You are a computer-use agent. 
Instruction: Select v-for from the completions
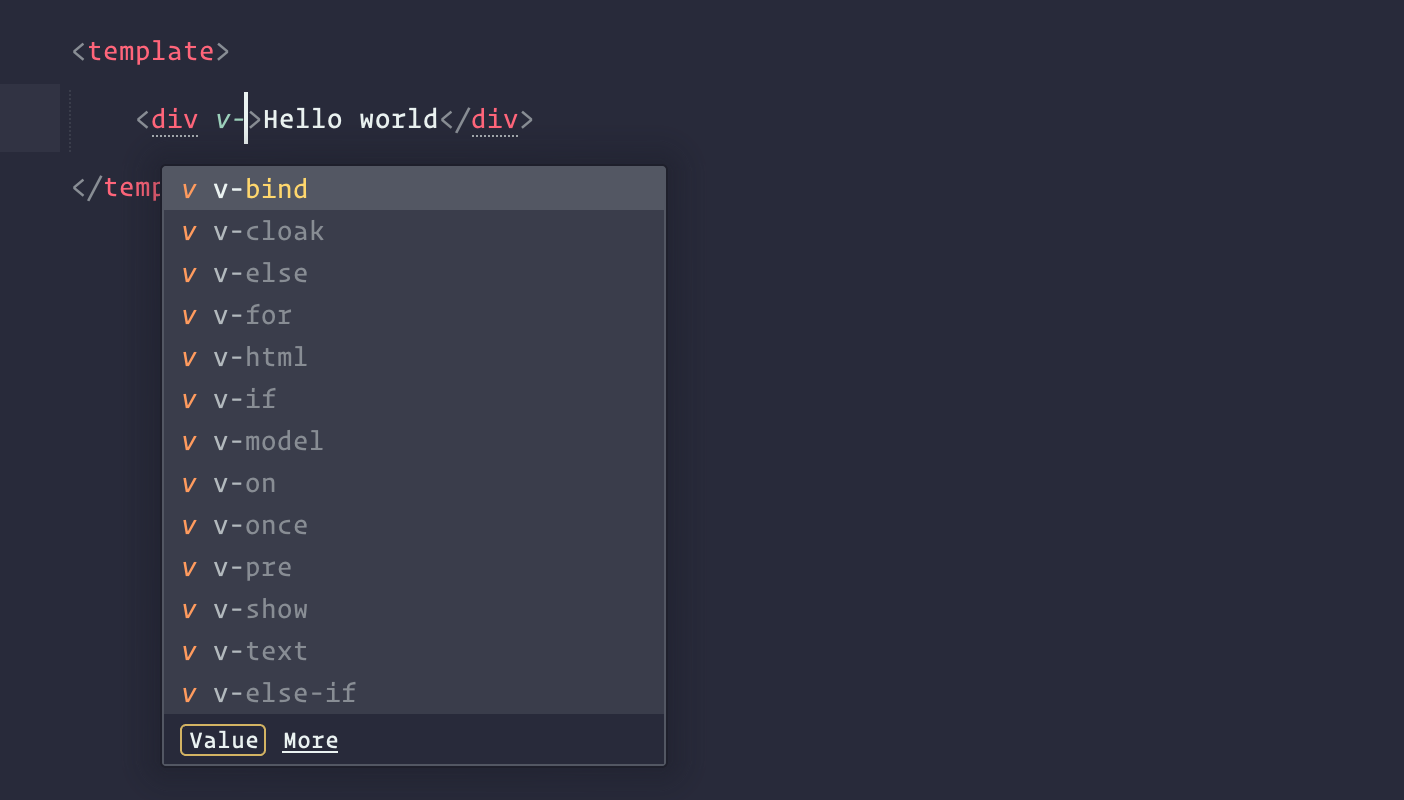pyautogui.click(x=414, y=315)
